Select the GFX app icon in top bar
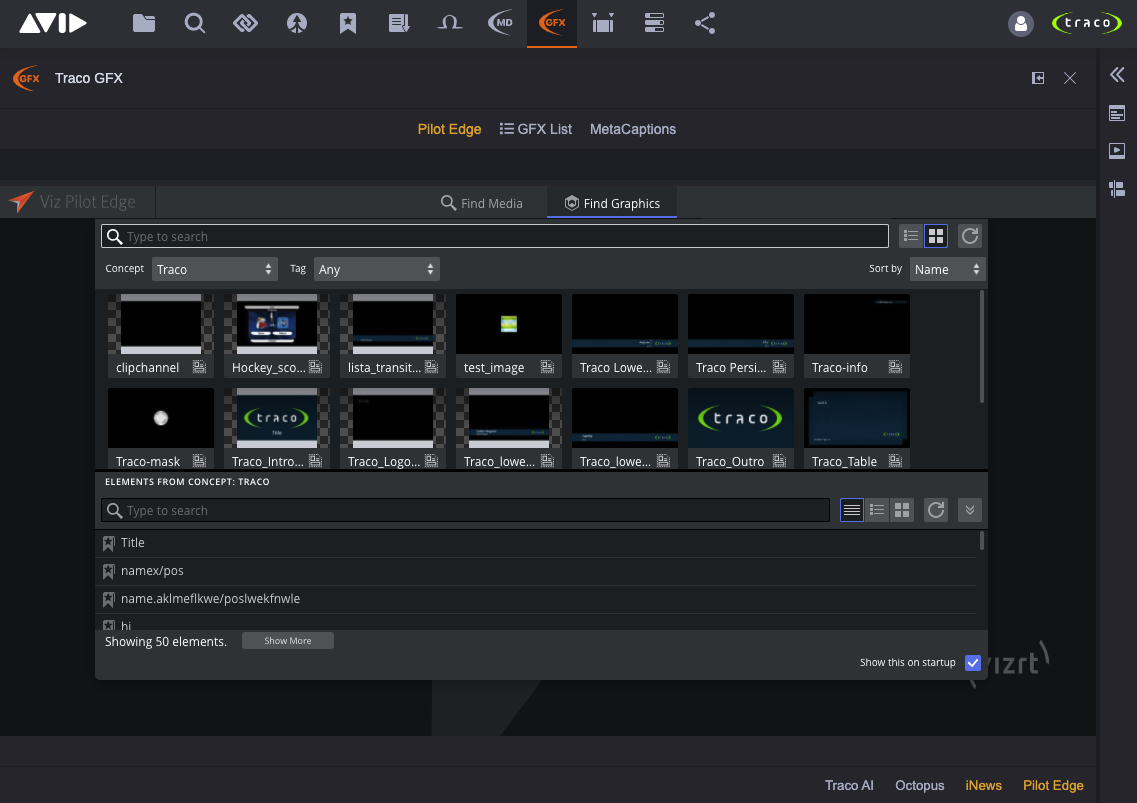 click(x=552, y=23)
